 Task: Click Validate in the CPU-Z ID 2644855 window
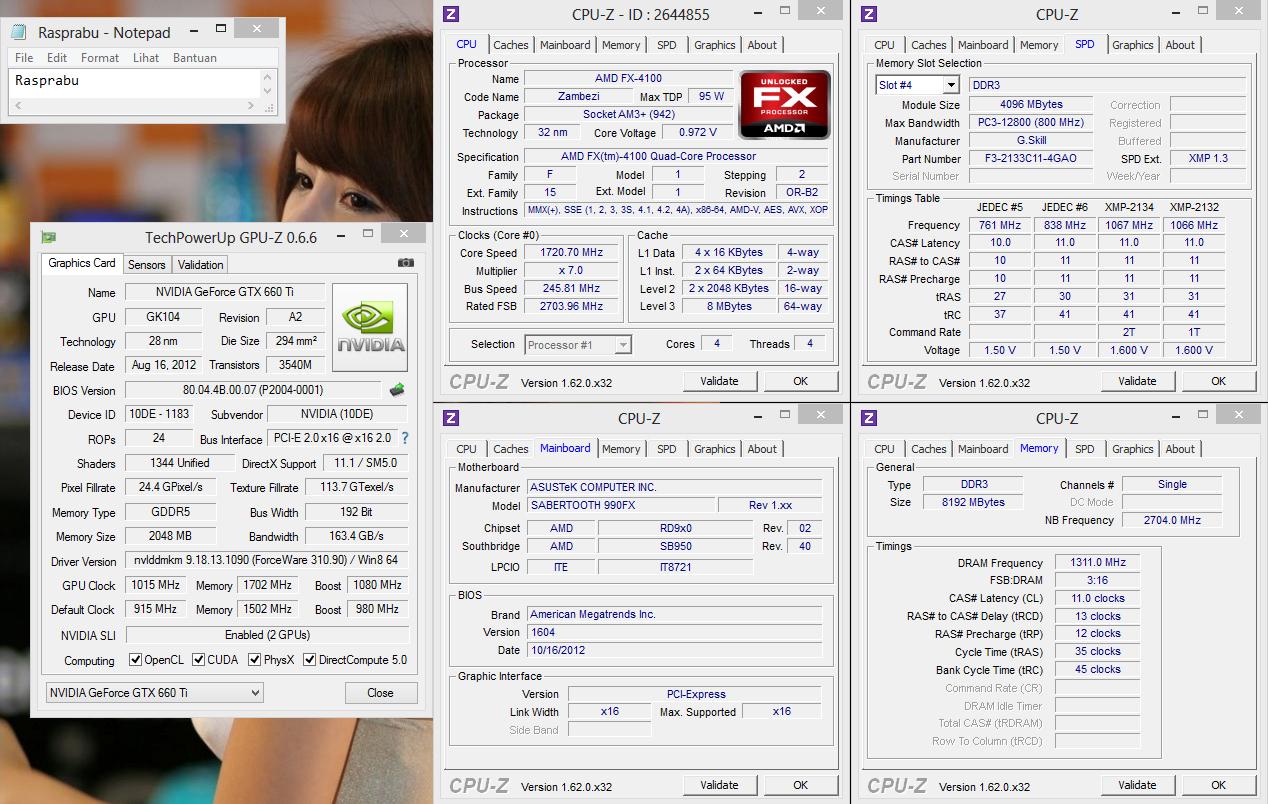719,381
